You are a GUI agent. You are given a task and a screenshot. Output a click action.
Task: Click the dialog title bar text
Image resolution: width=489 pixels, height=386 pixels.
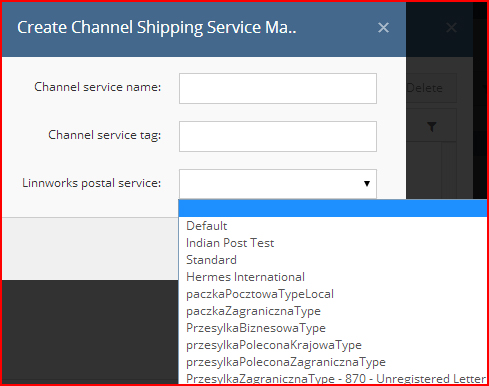[x=157, y=27]
